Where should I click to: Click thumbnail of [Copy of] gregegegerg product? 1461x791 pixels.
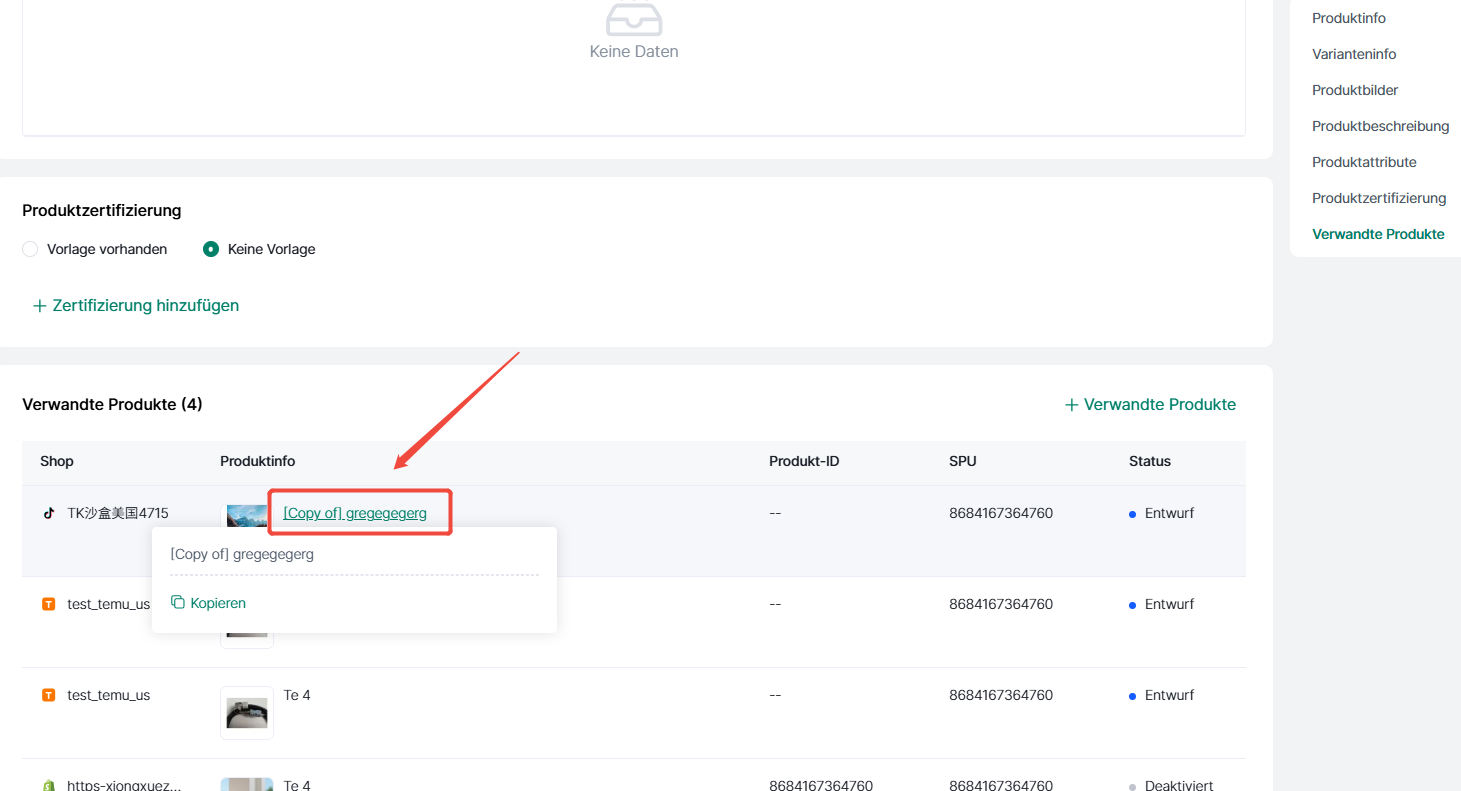[247, 516]
